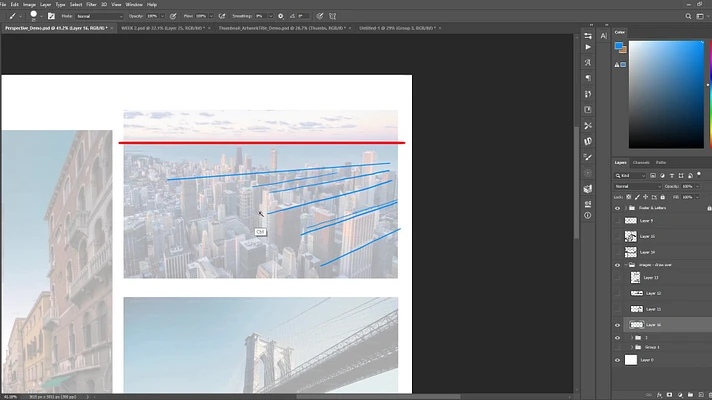
Task: Open the layer Kind filter dropdown
Action: click(630, 175)
